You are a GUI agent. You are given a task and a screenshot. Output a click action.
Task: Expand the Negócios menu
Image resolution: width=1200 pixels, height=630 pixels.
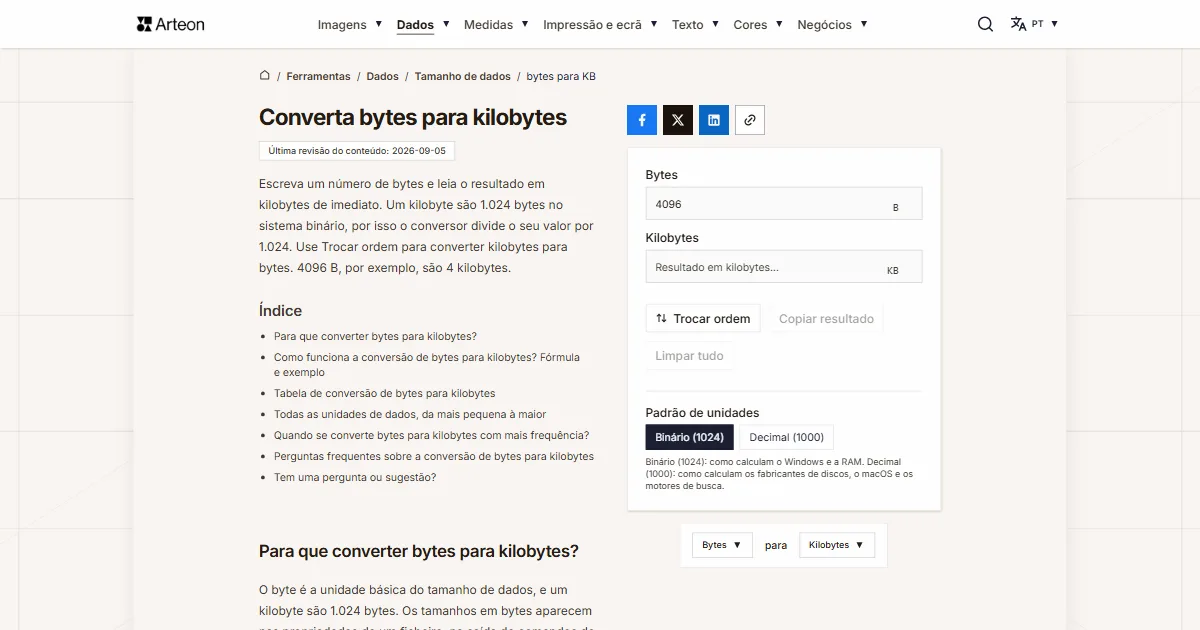pos(832,24)
